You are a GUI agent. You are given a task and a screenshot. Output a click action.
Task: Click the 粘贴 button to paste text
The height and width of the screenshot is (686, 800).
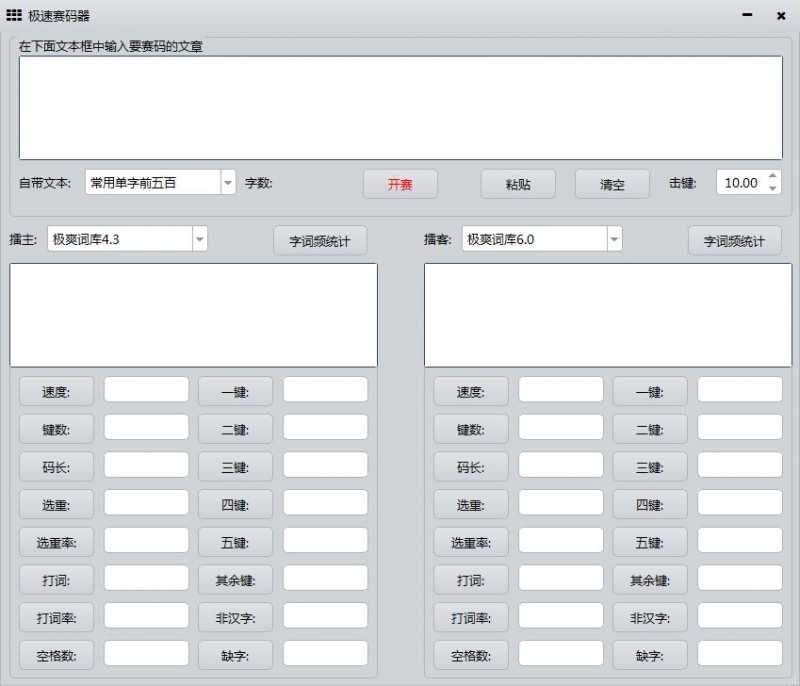coord(518,184)
